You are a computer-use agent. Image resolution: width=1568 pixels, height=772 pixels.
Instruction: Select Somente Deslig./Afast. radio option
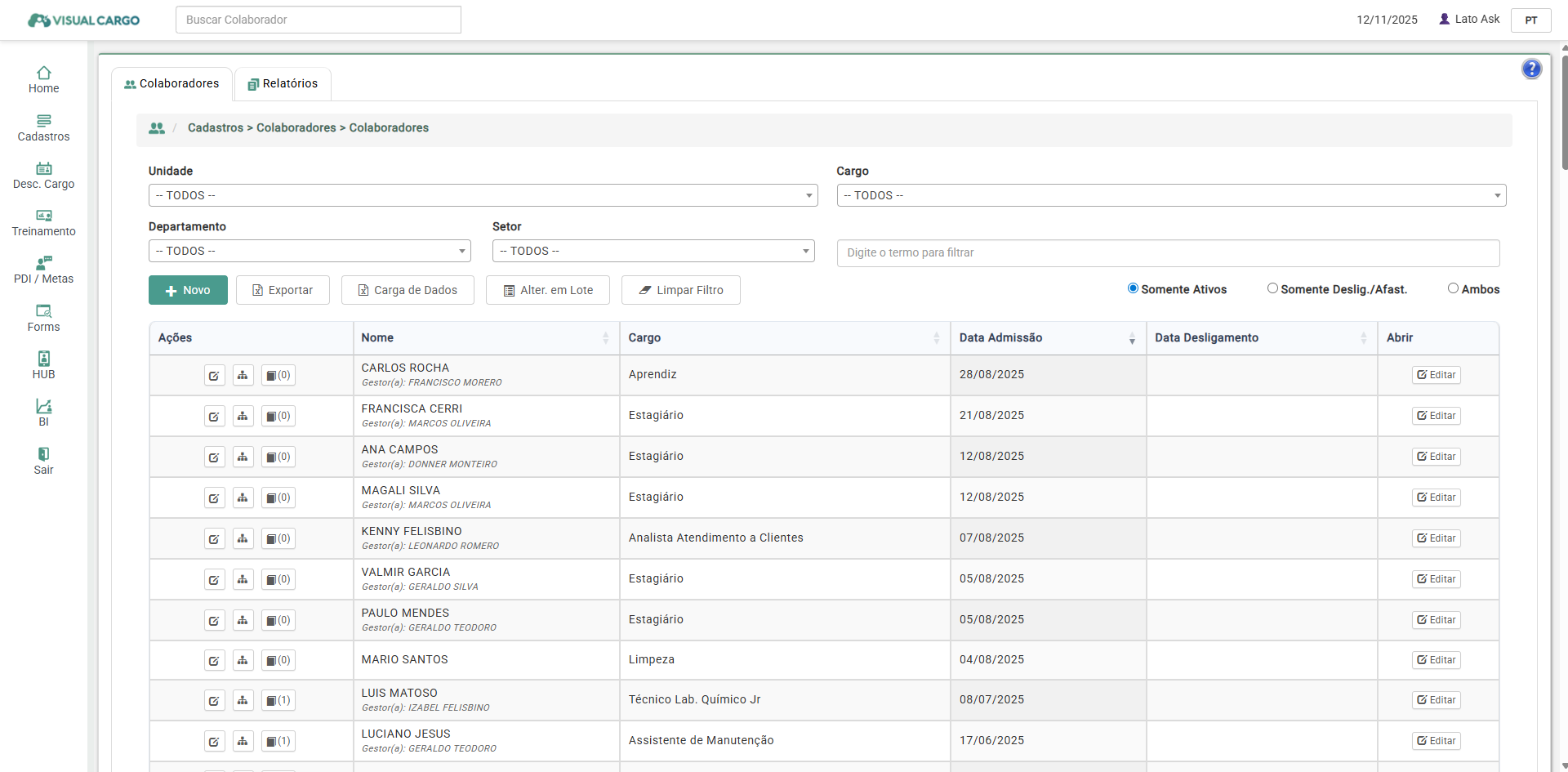click(1272, 288)
